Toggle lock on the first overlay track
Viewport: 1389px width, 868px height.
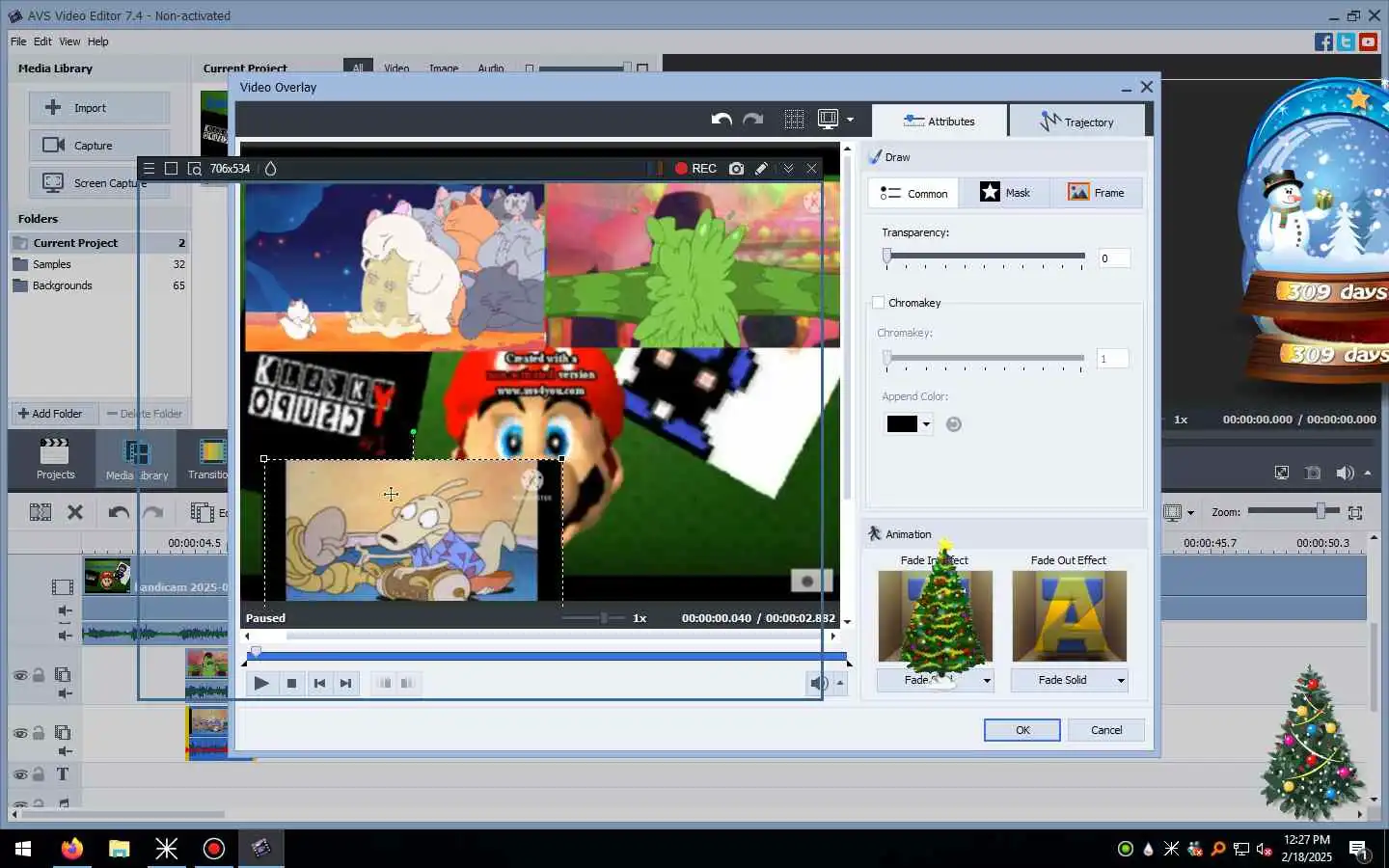[39, 675]
